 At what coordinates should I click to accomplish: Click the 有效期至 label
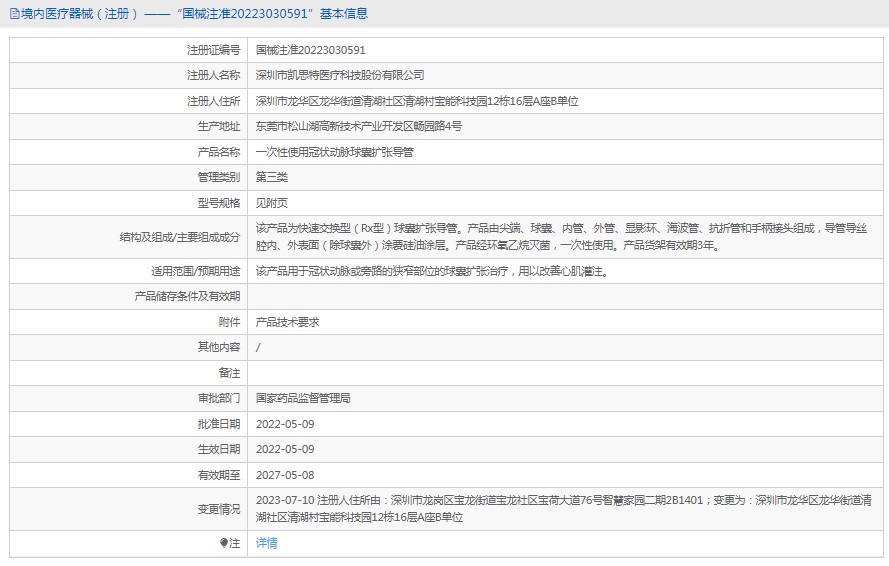219,475
